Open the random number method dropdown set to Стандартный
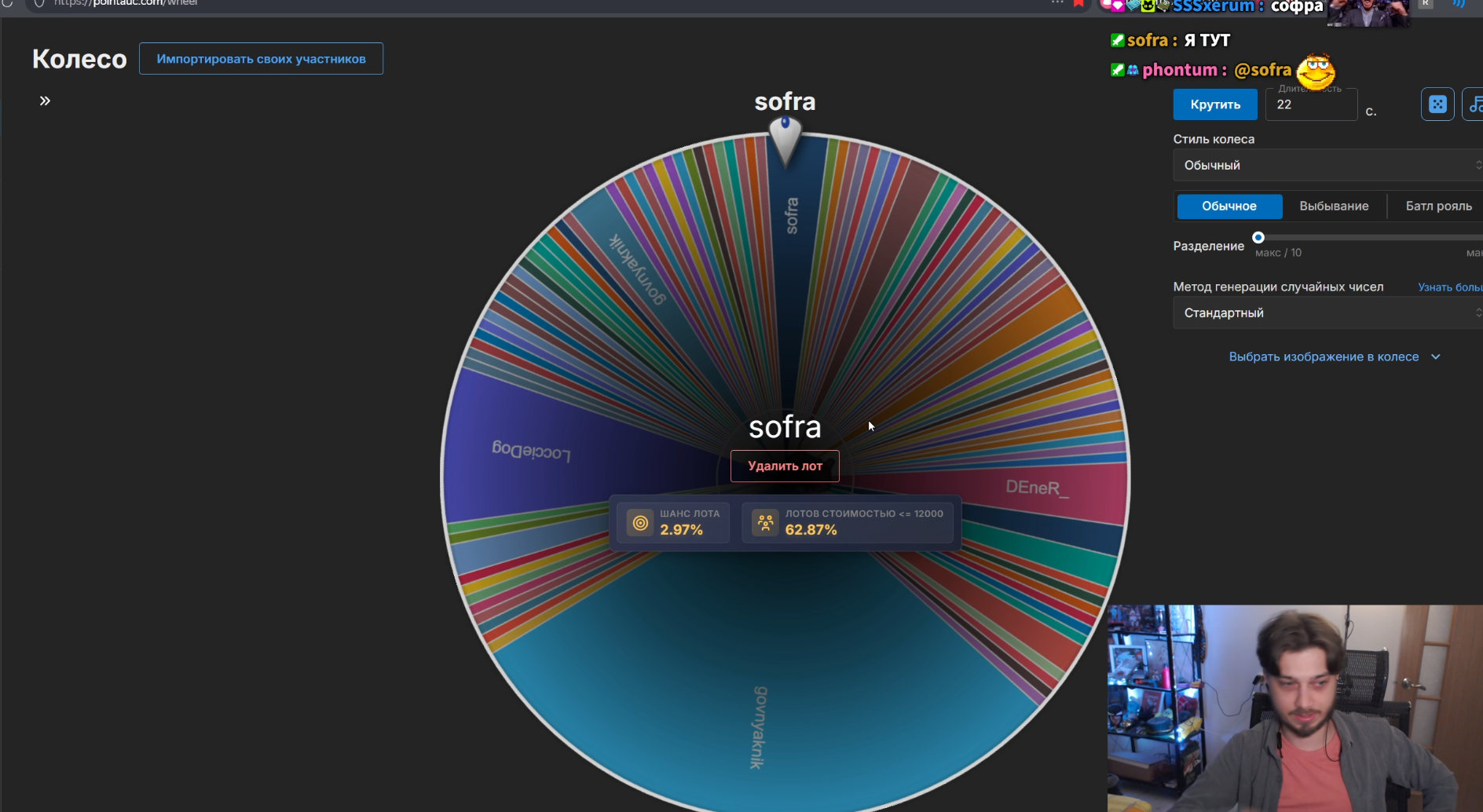The height and width of the screenshot is (812, 1483). (x=1327, y=313)
